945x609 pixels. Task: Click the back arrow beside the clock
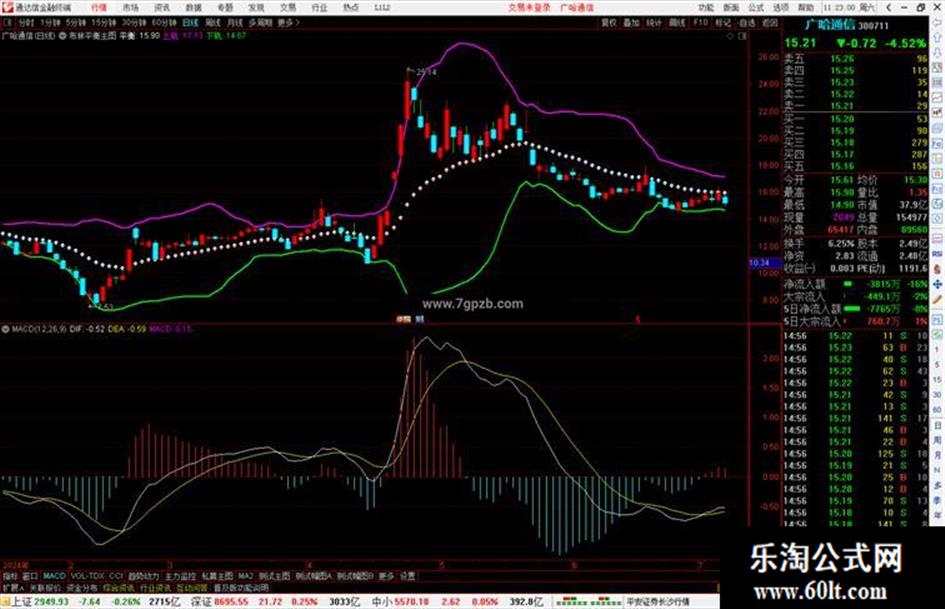pos(889,8)
